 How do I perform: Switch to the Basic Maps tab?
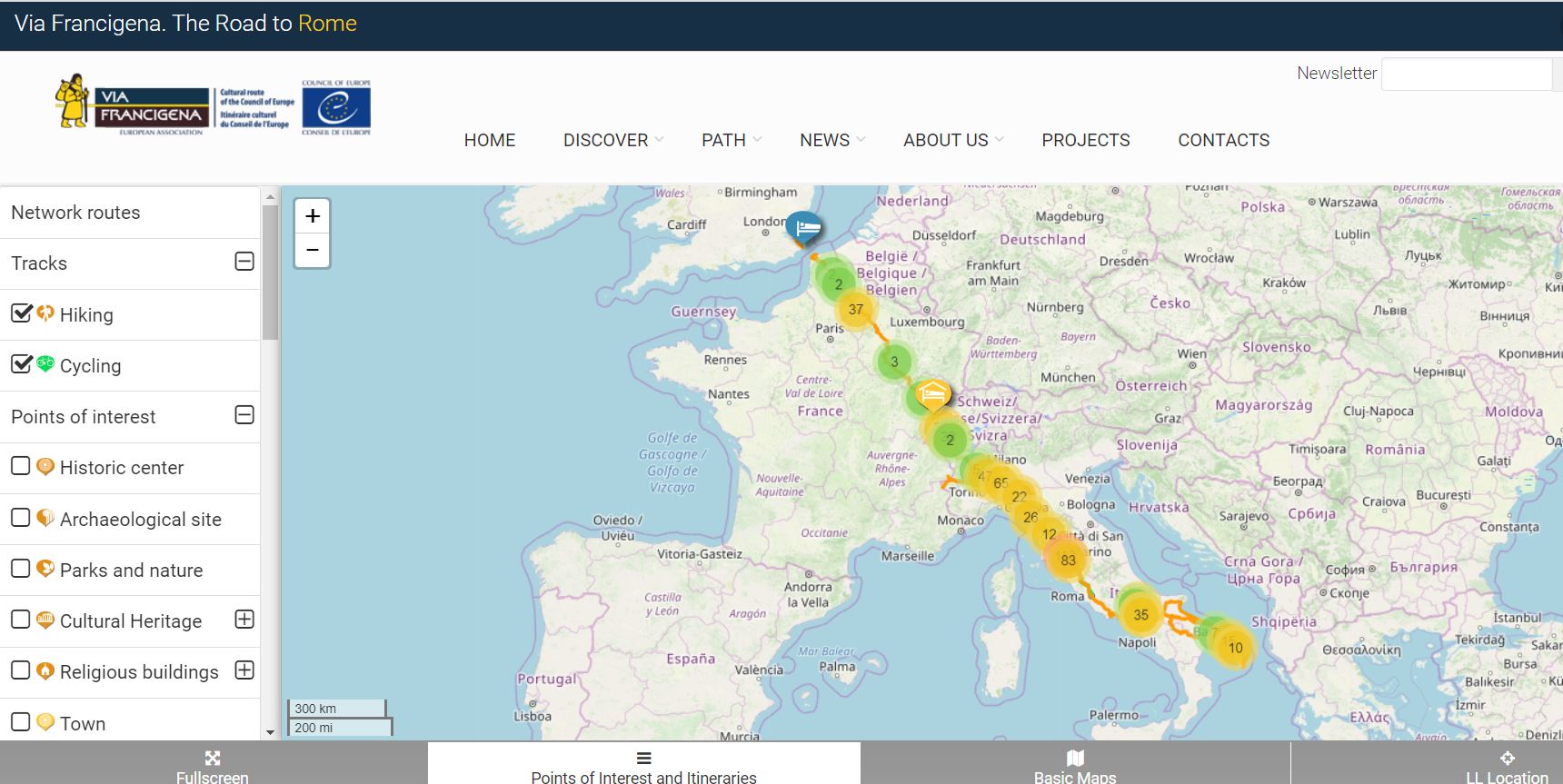click(x=1075, y=766)
